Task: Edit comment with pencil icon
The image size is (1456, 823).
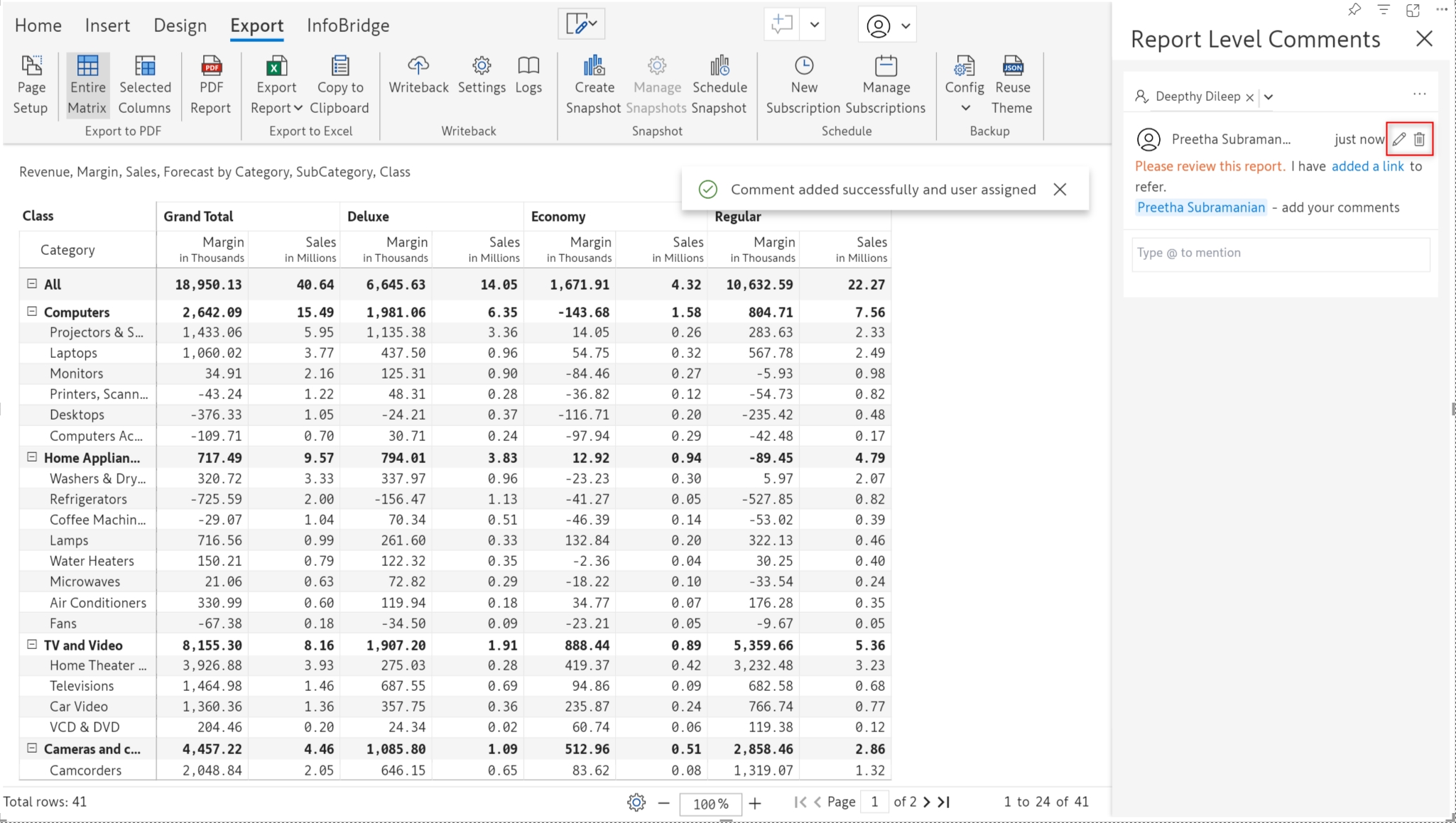Action: pyautogui.click(x=1398, y=139)
